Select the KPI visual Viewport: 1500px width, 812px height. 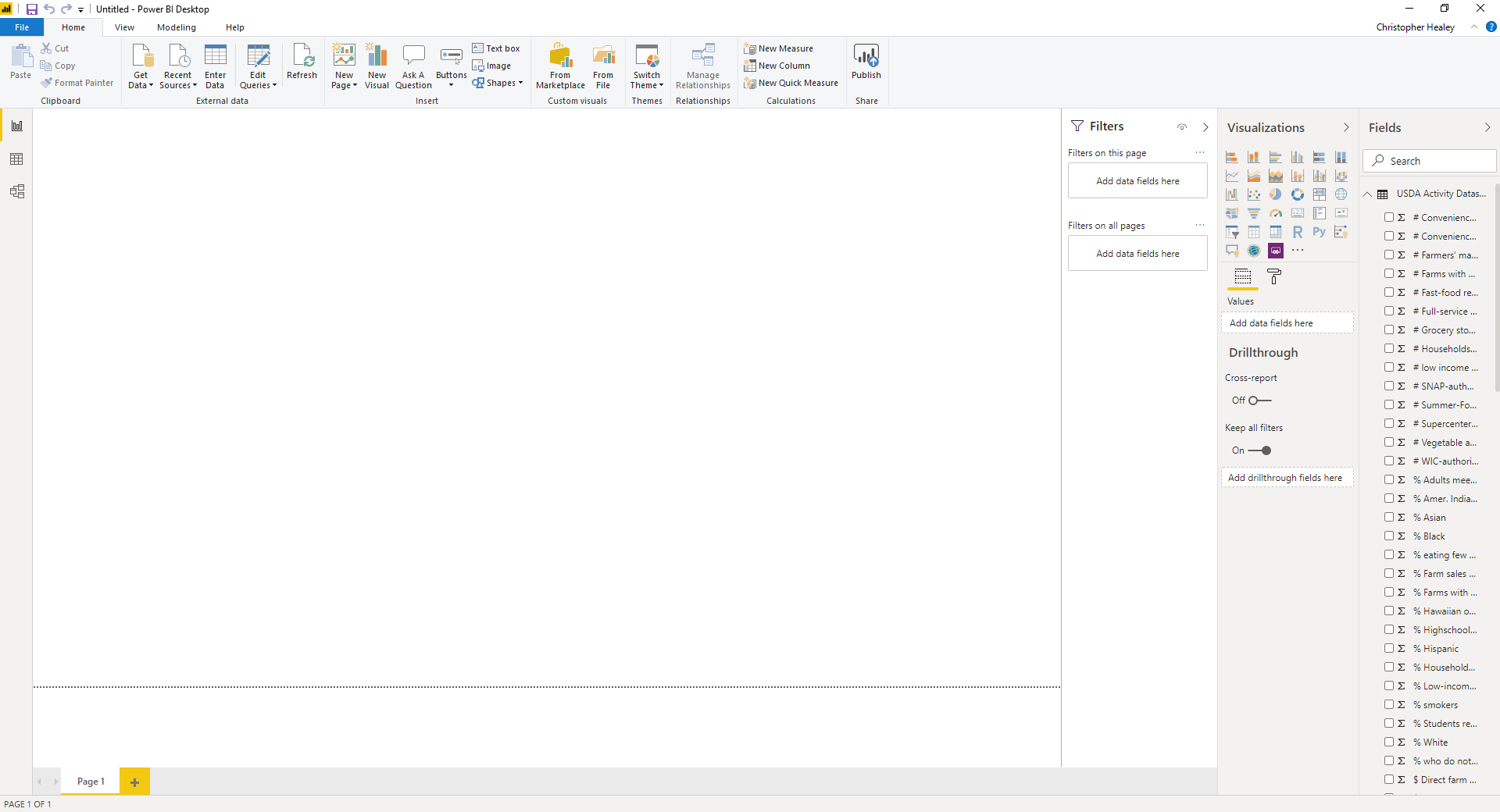point(1341,213)
